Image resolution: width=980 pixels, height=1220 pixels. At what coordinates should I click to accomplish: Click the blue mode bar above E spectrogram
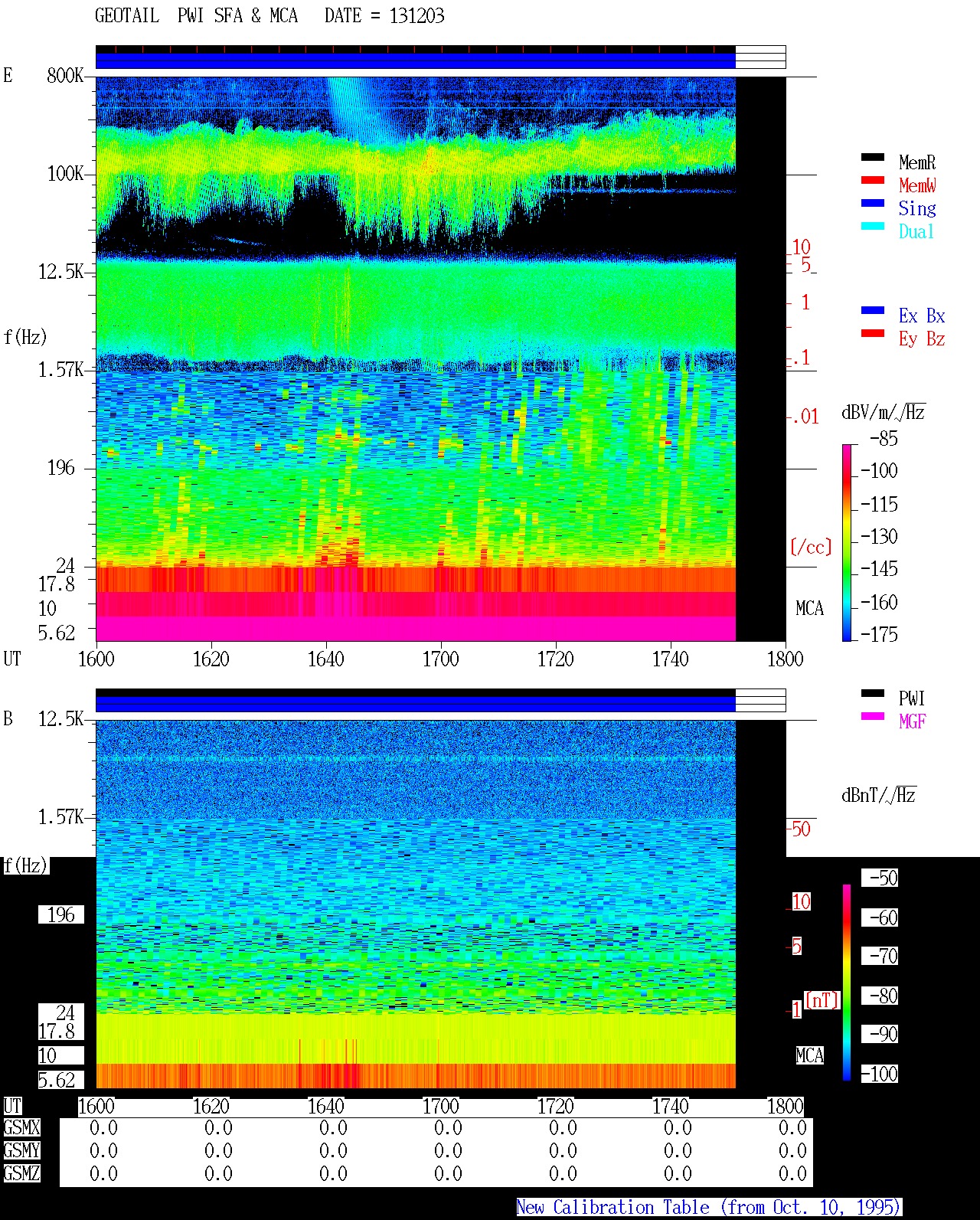[415, 61]
